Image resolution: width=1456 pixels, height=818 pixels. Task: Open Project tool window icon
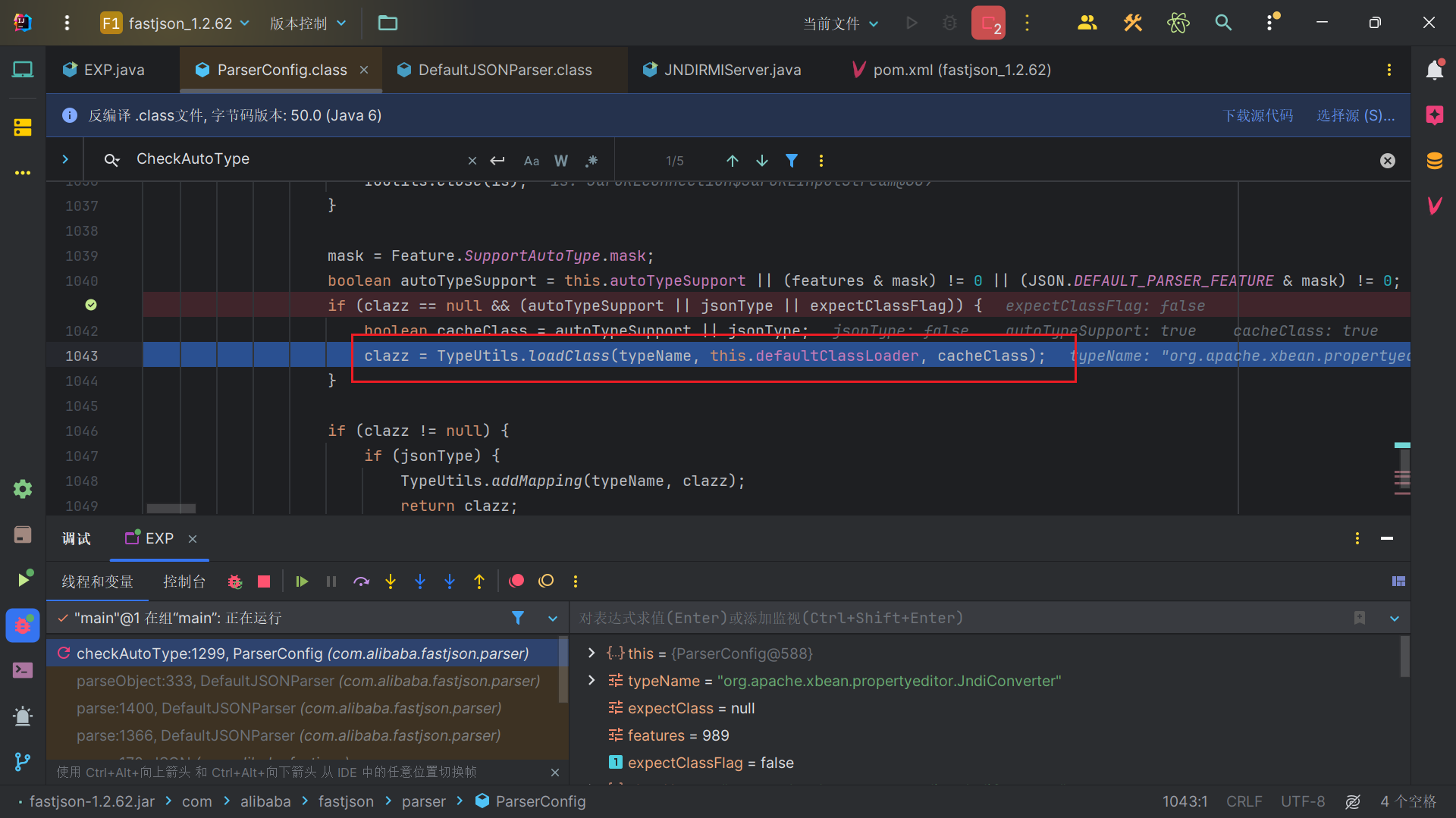23,70
